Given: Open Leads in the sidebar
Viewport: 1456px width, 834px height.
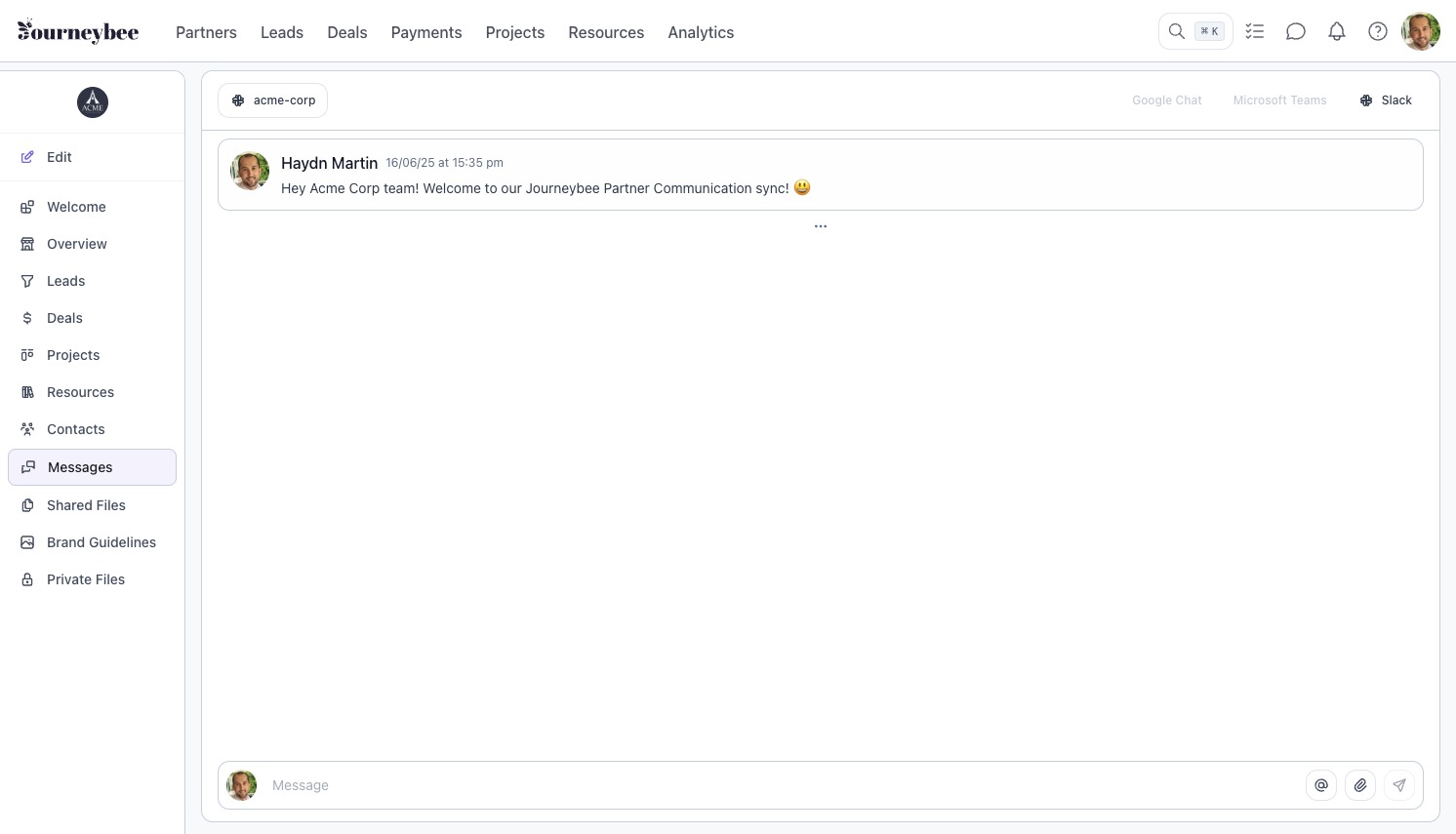Looking at the screenshot, I should pos(92,281).
